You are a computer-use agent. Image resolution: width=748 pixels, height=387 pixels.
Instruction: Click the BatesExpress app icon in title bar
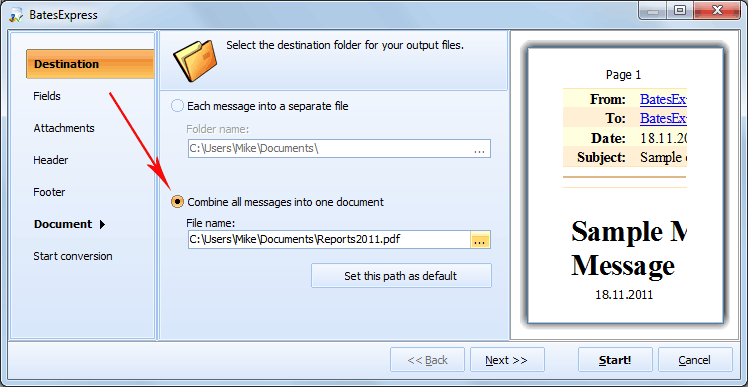coord(16,15)
